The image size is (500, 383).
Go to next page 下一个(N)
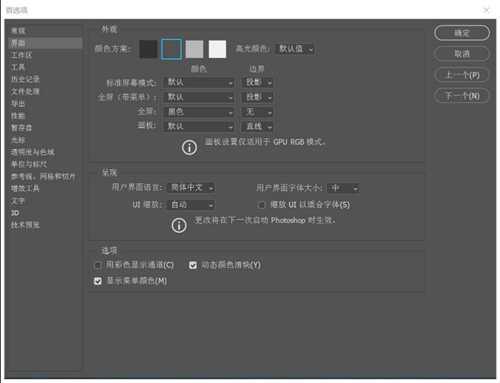(462, 96)
